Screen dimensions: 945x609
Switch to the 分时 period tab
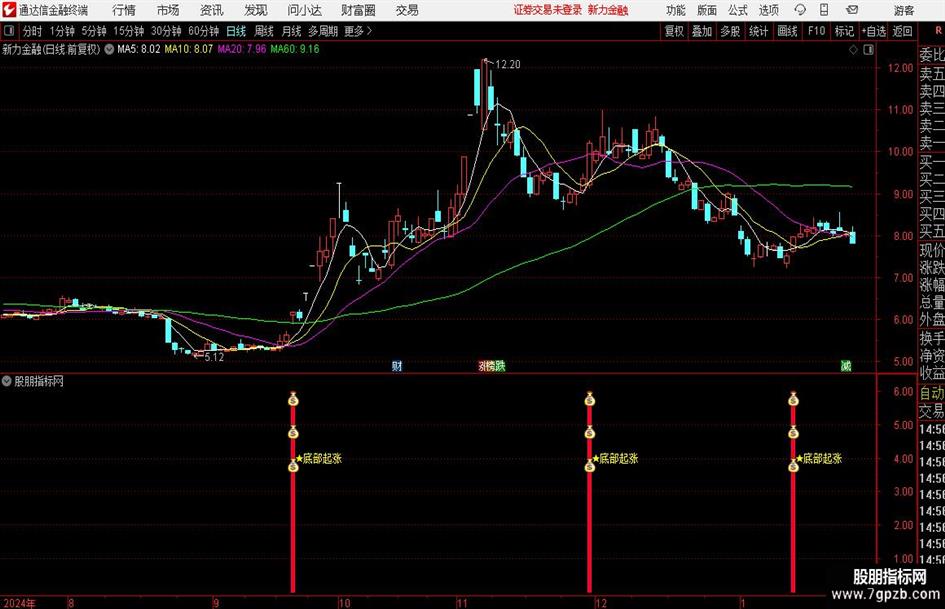[x=33, y=31]
